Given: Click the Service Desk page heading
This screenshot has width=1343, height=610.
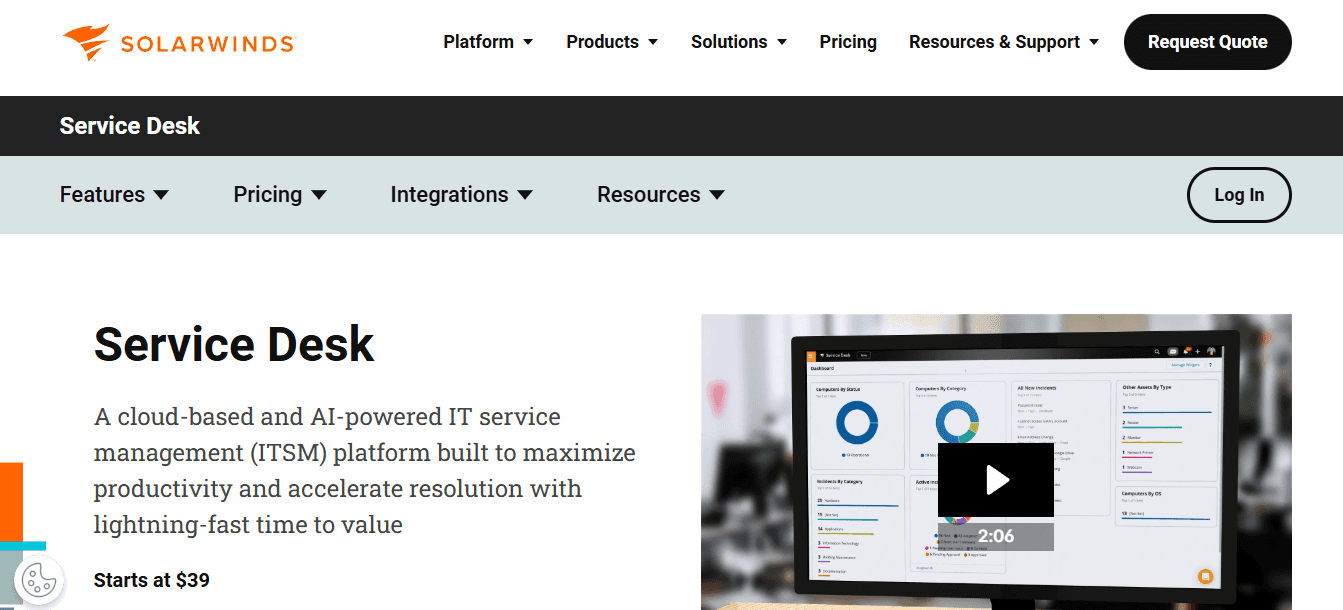Looking at the screenshot, I should (233, 344).
